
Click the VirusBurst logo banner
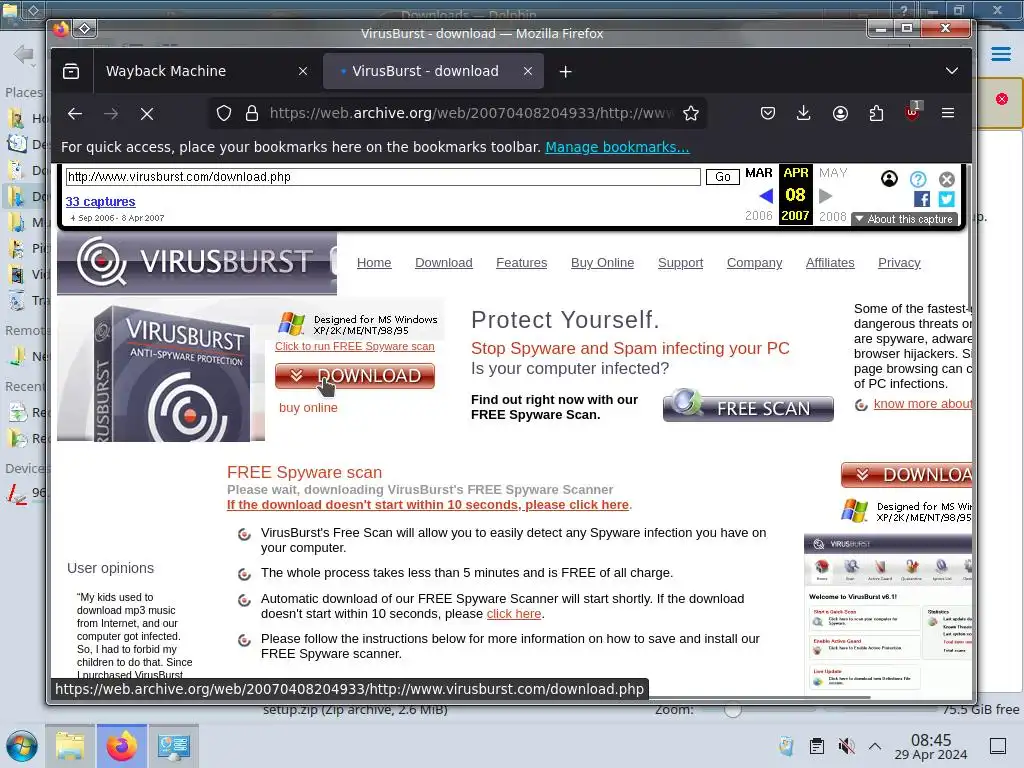pos(197,263)
